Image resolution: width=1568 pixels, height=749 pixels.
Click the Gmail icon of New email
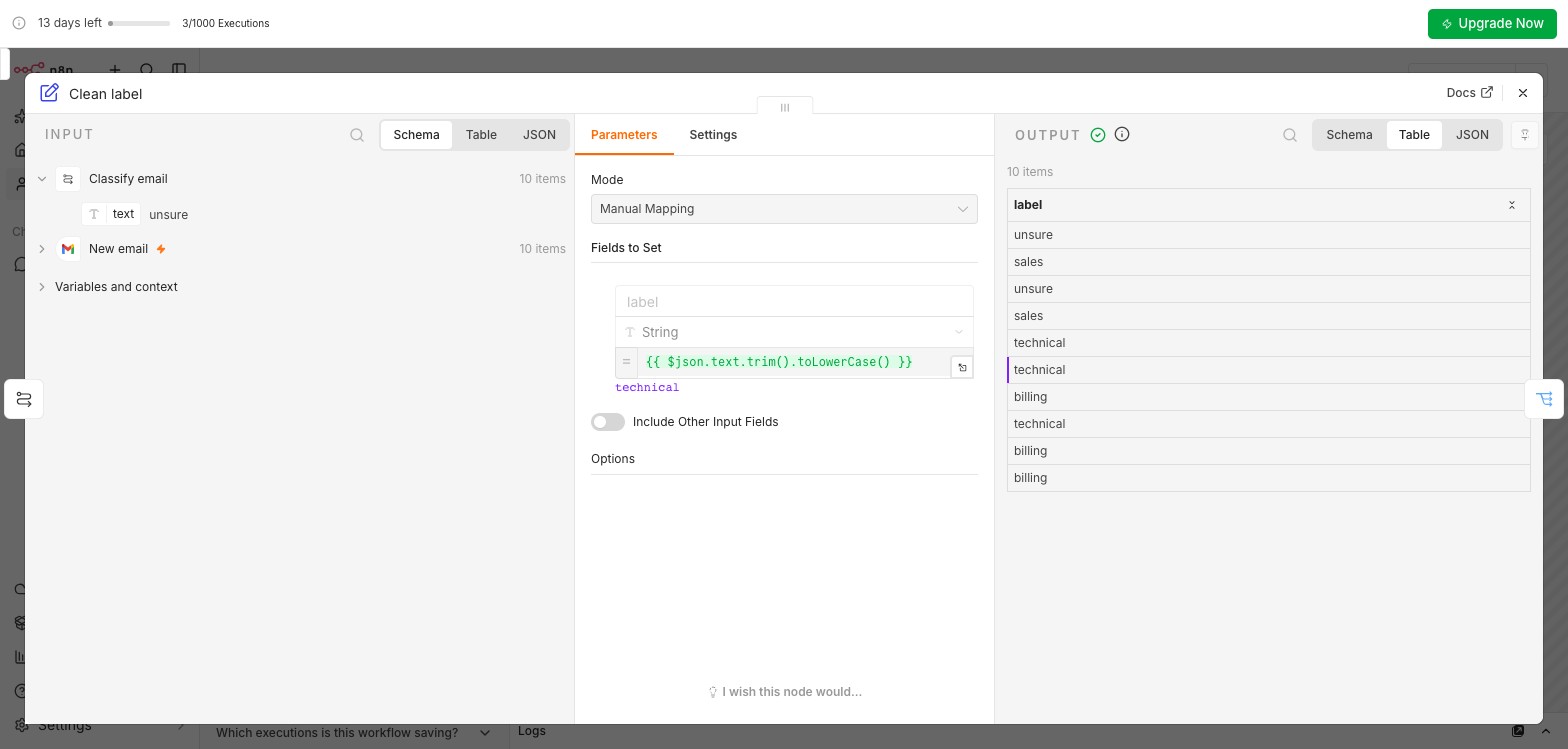(x=68, y=249)
